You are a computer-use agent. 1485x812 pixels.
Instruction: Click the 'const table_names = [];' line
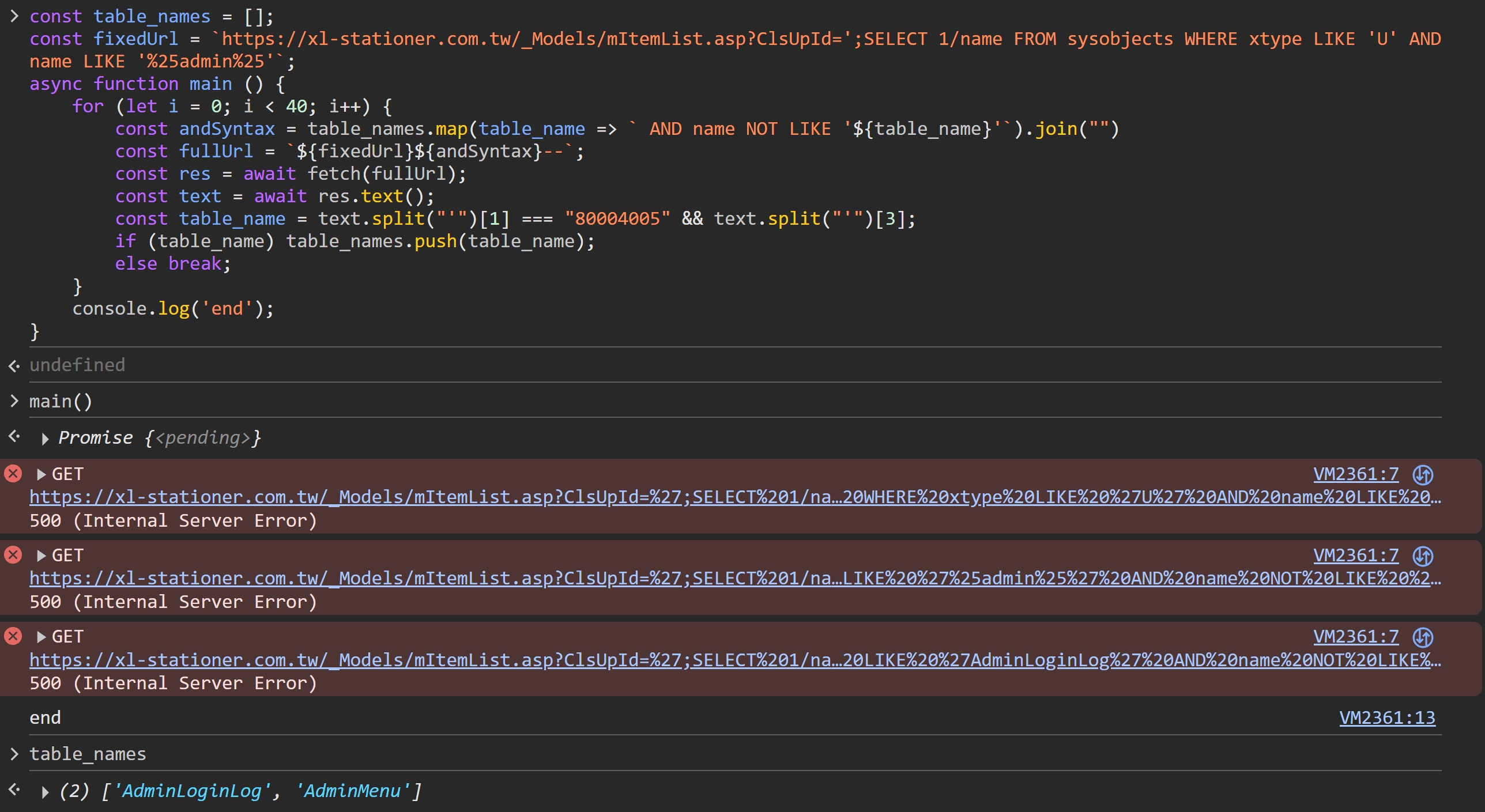(152, 17)
